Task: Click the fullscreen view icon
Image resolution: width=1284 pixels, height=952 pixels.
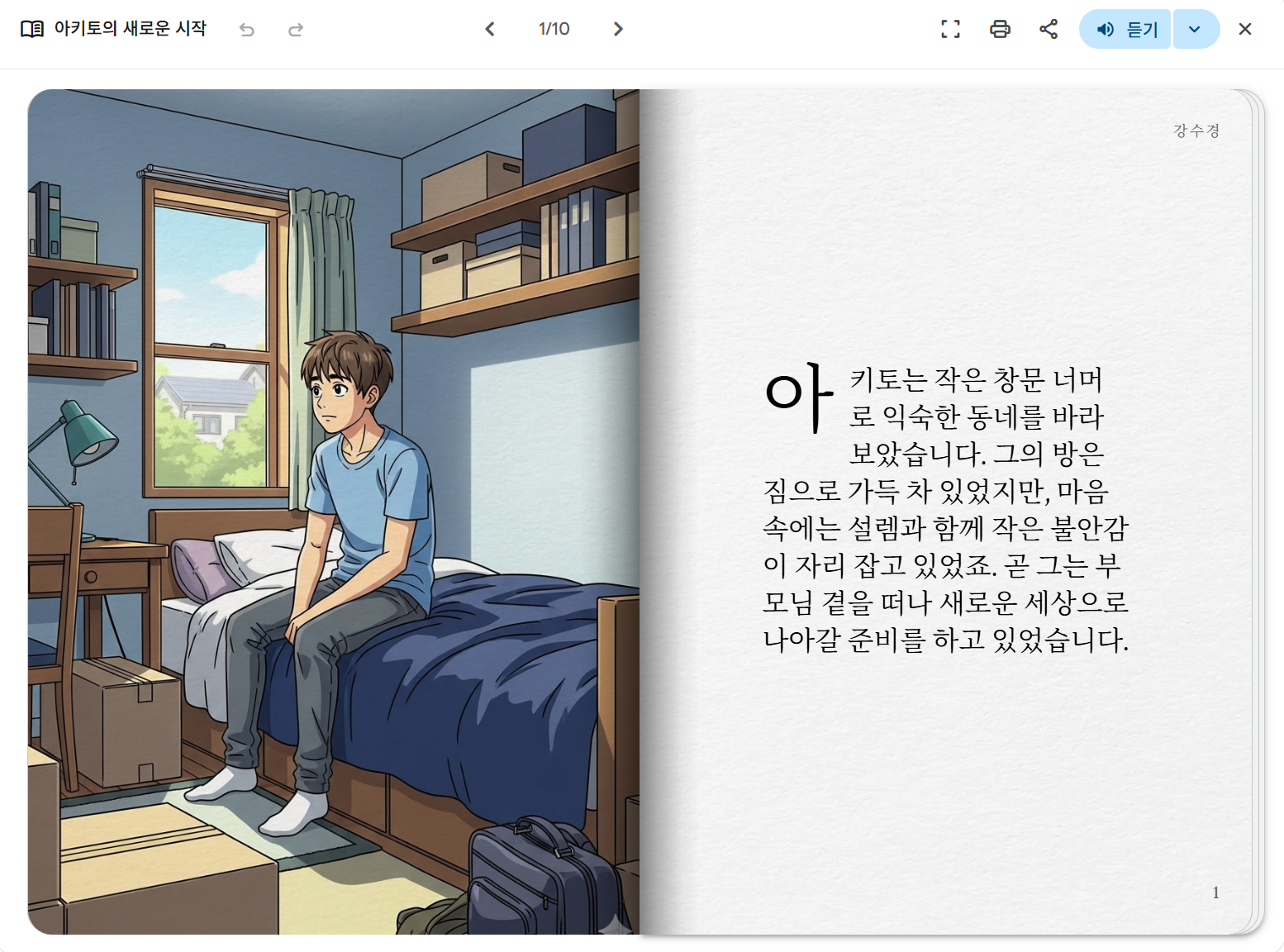Action: (x=950, y=28)
